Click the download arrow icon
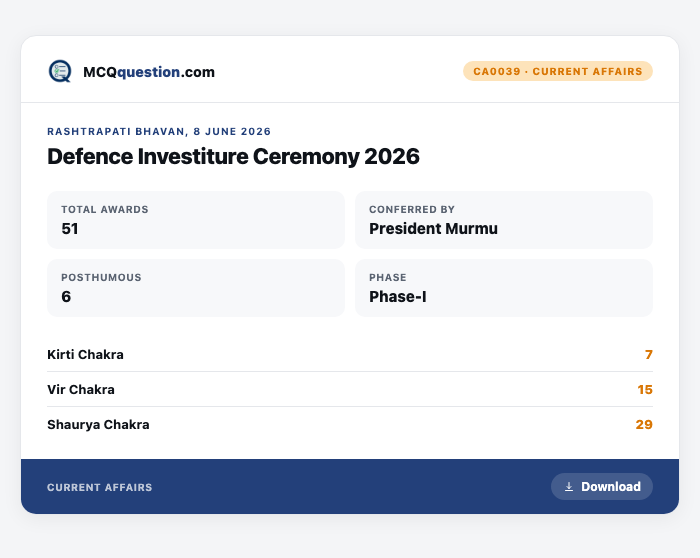 click(569, 487)
